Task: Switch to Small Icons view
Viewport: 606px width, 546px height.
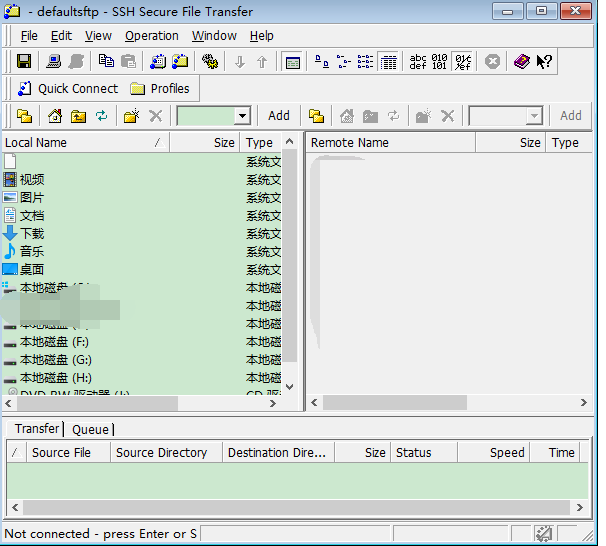Action: click(344, 61)
